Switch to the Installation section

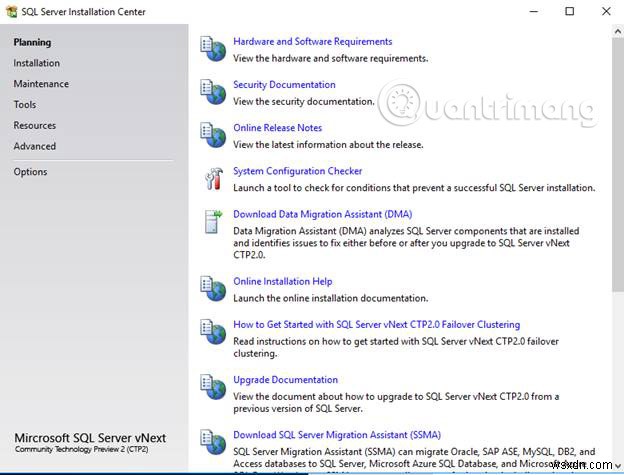click(x=37, y=63)
